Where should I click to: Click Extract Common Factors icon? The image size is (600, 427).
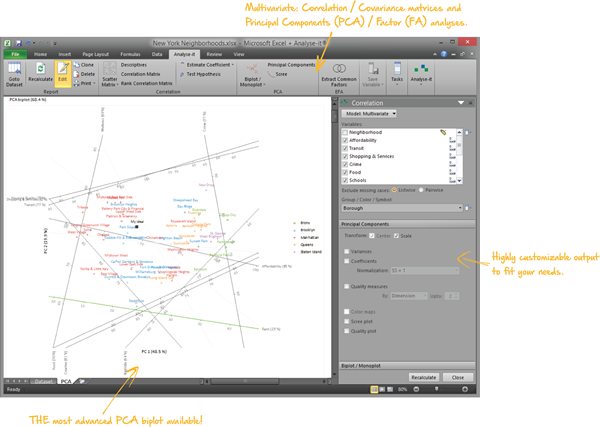[x=339, y=75]
